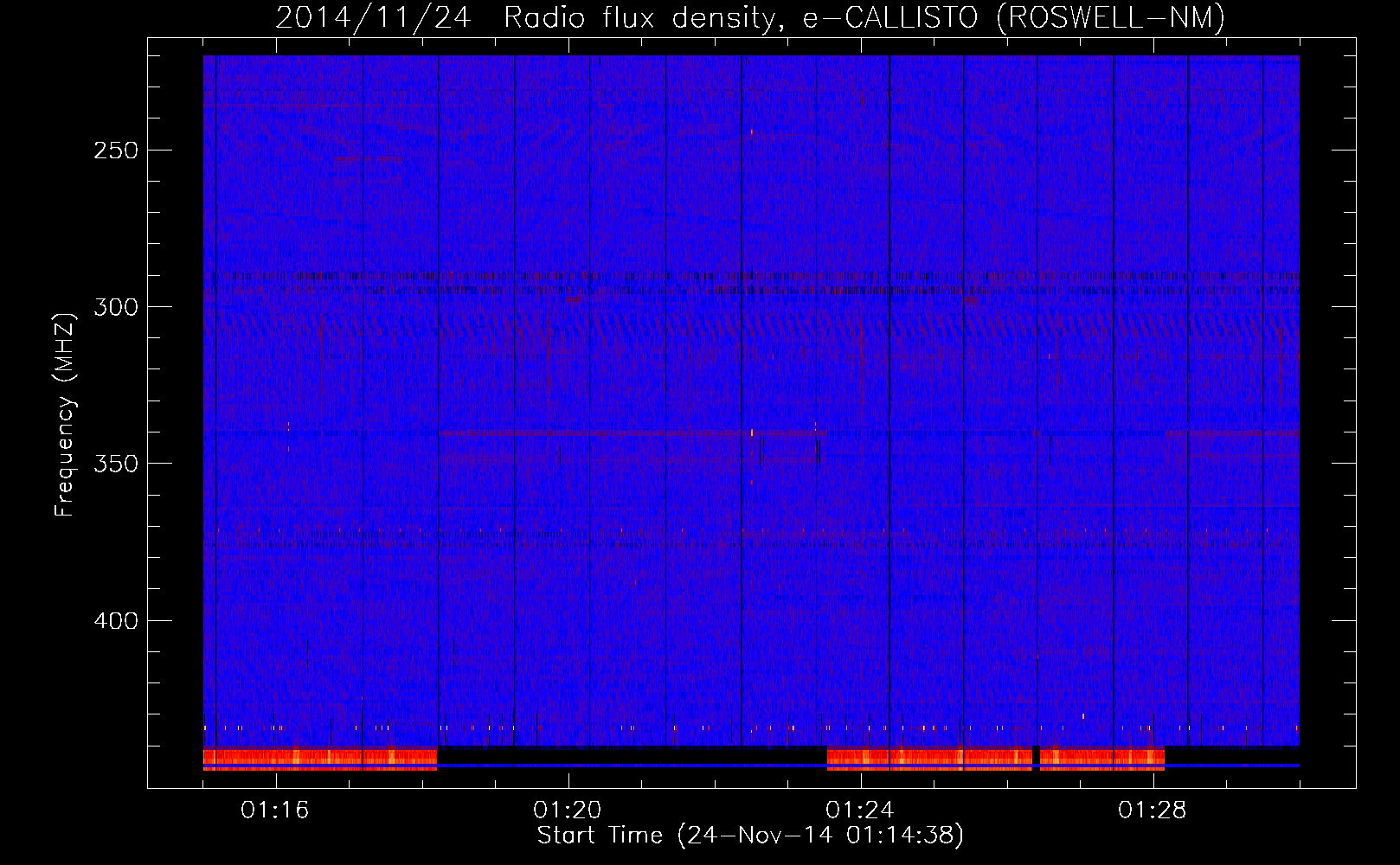Screen dimensions: 1400x865
Task: Click the 01:16 time tick label
Action: [x=275, y=810]
